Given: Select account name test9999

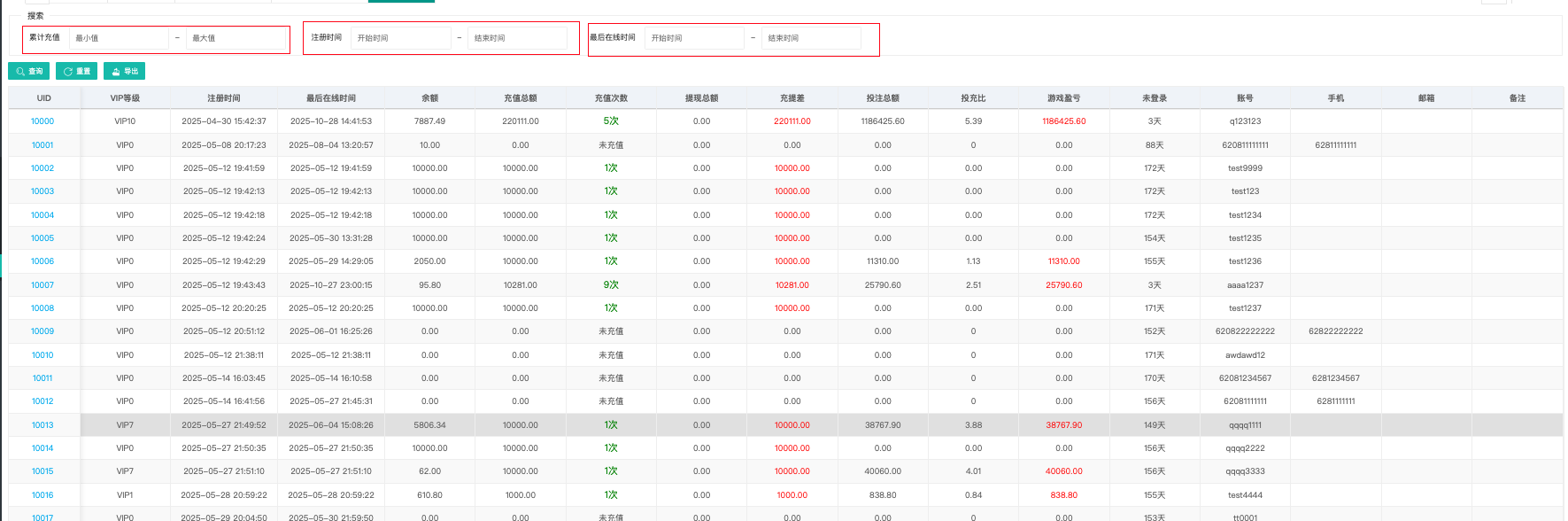Looking at the screenshot, I should (x=1245, y=168).
